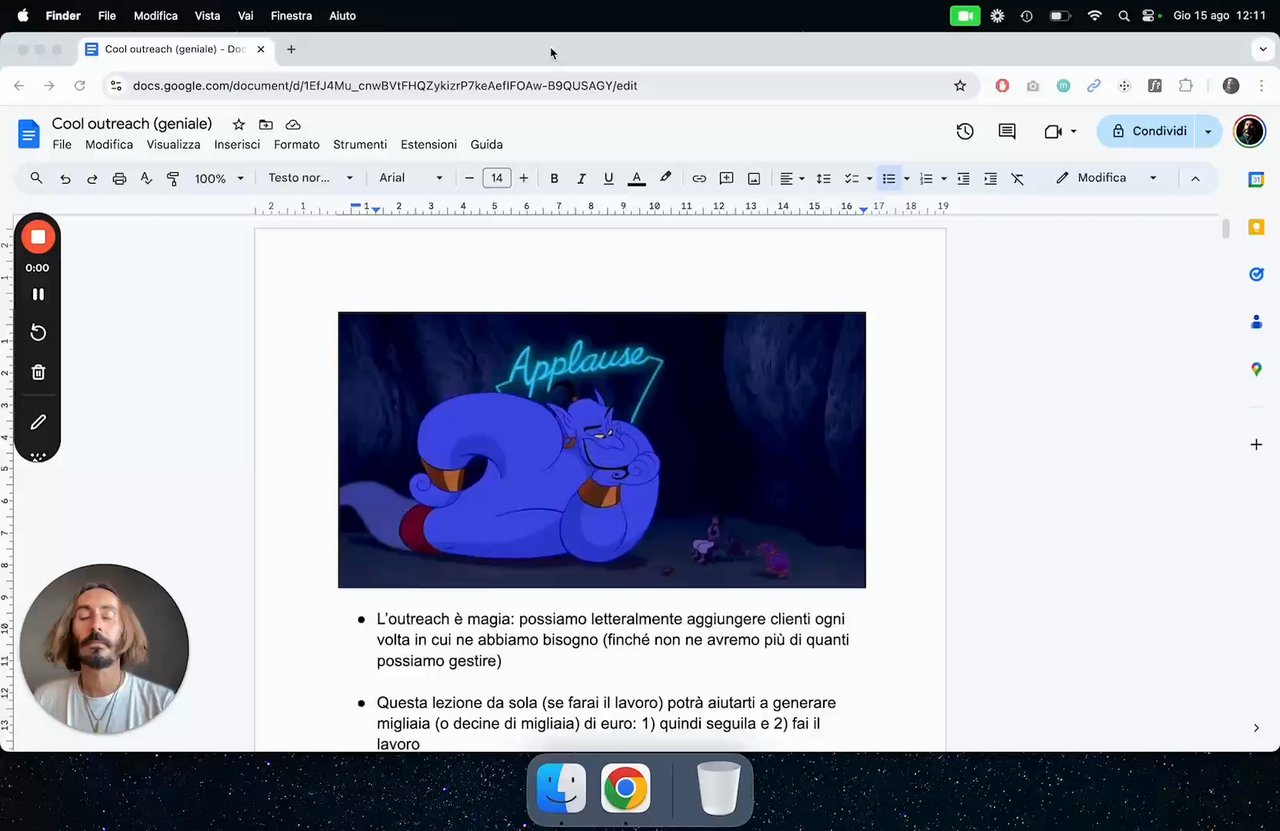Image resolution: width=1280 pixels, height=831 pixels.
Task: Open the Visualizza menu
Action: (x=173, y=145)
